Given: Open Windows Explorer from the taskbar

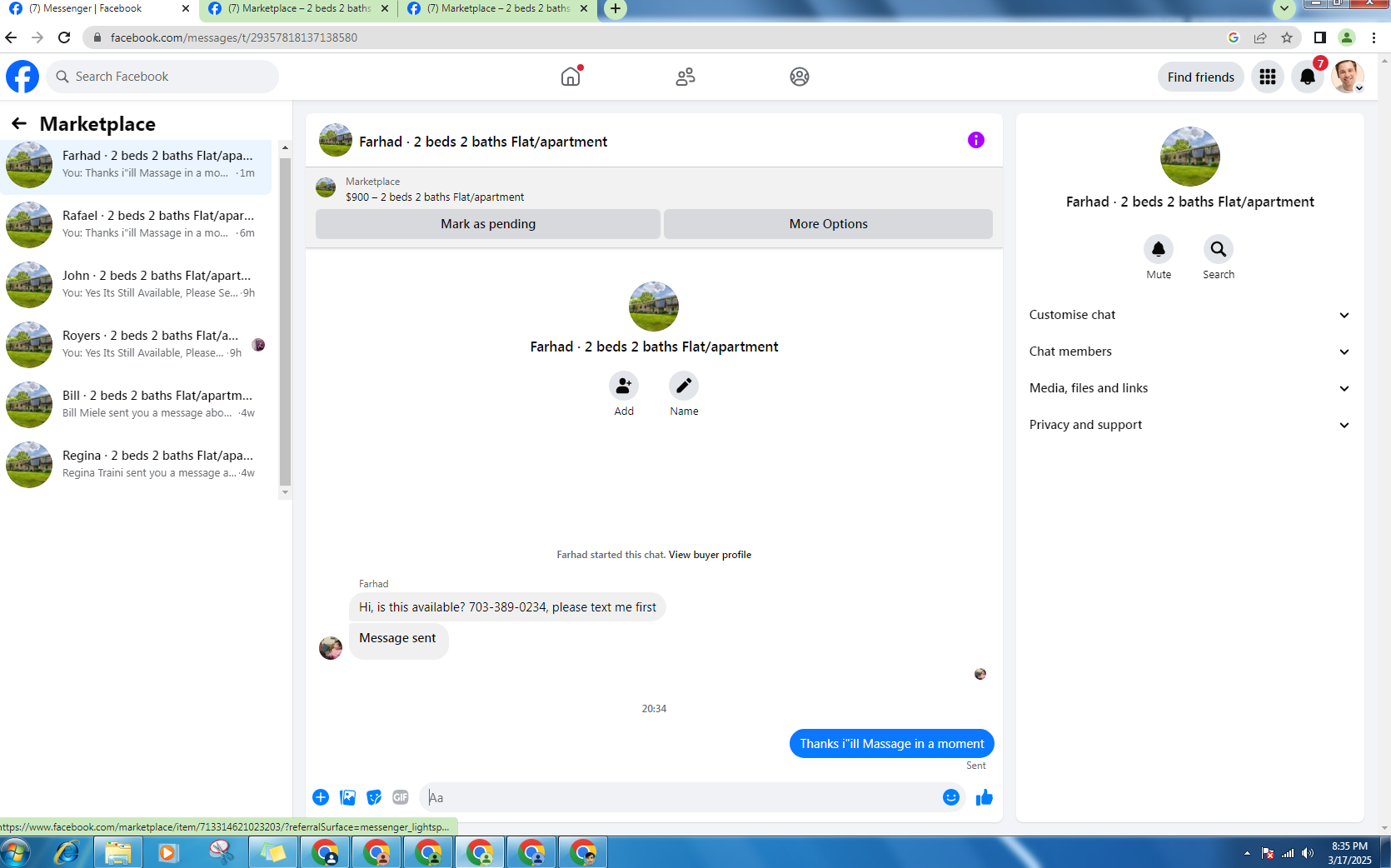Looking at the screenshot, I should point(117,852).
